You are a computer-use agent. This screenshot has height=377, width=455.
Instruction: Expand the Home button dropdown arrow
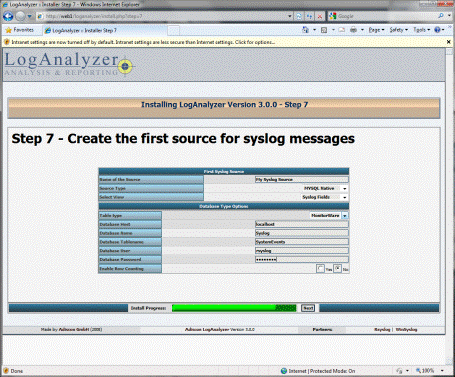pos(314,30)
